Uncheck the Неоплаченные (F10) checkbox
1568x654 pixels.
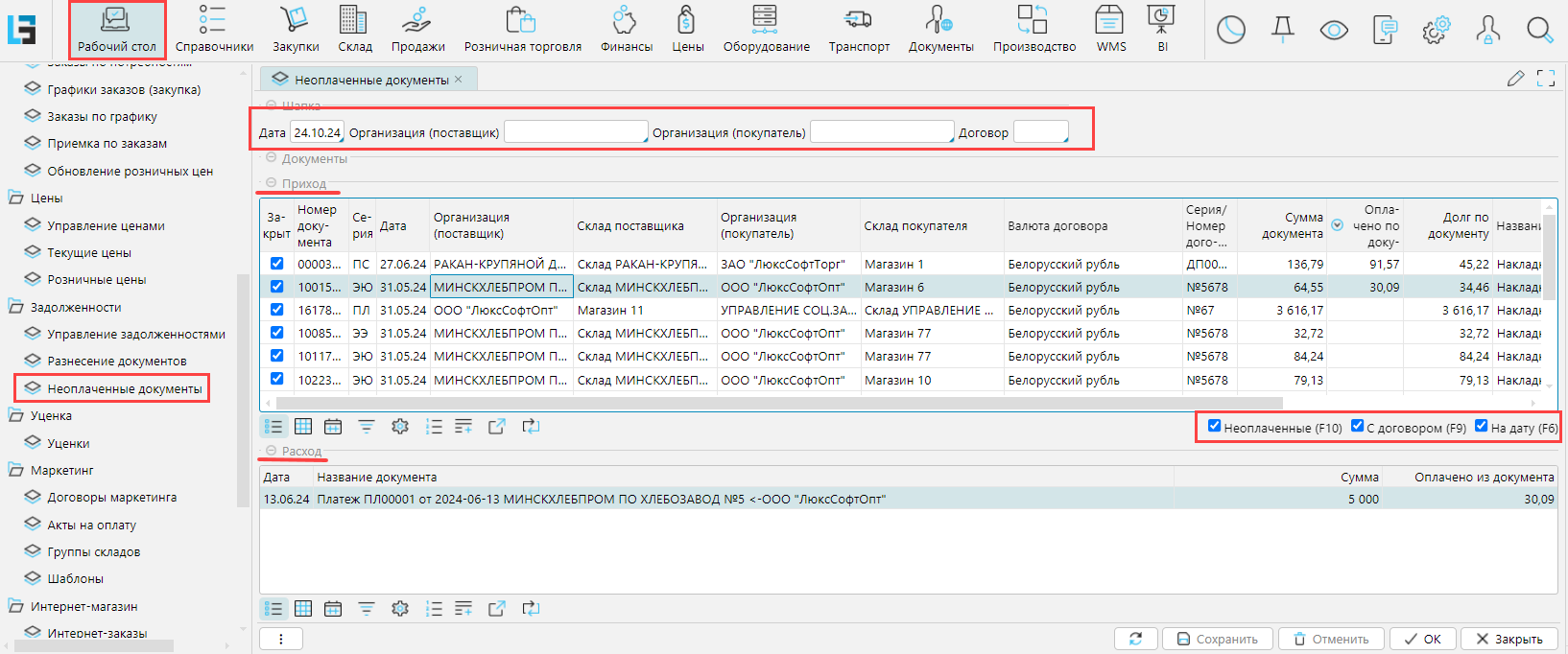click(x=1214, y=426)
